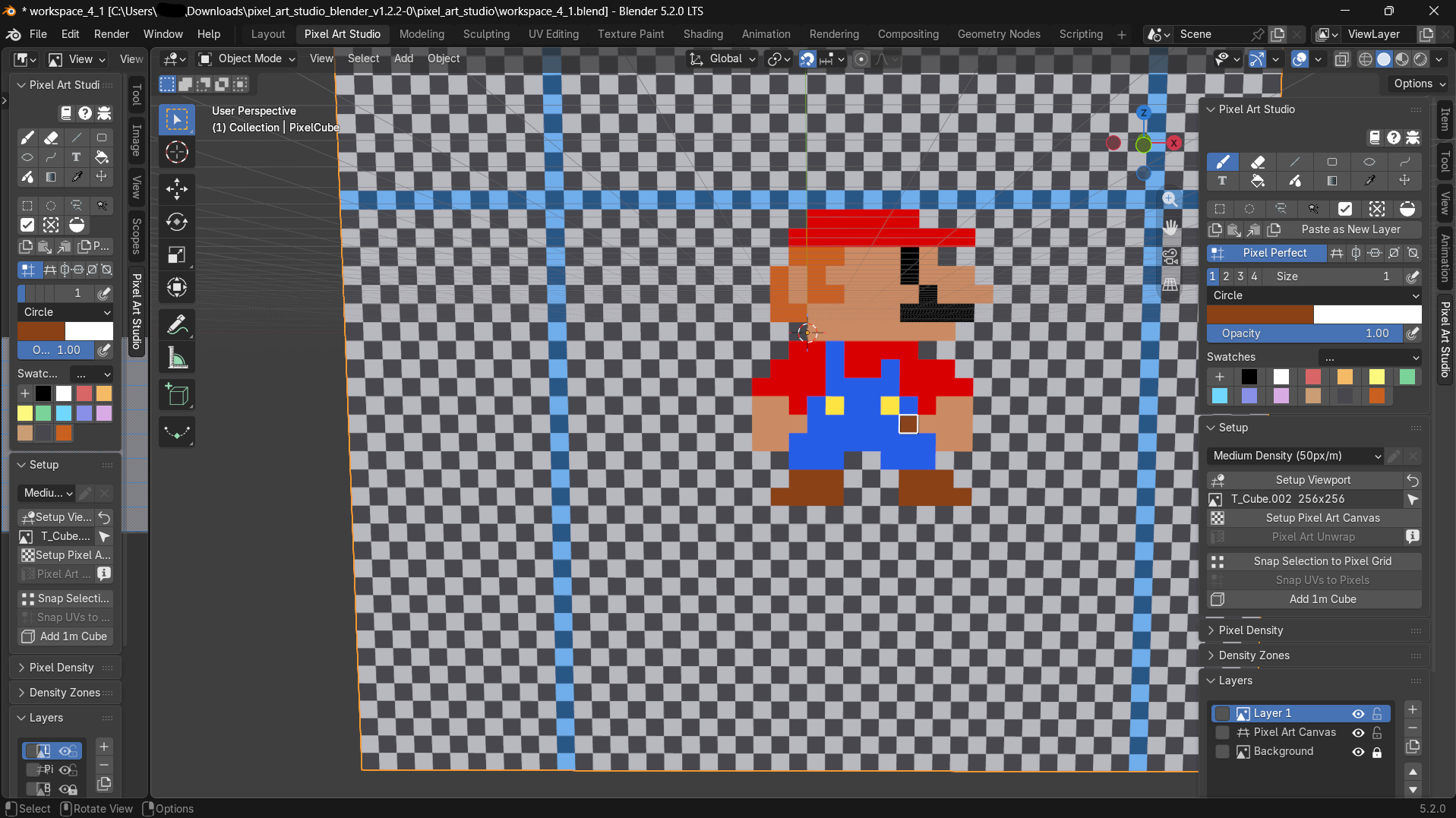
Task: Adjust the Opacity slider in the 3D viewport sidebar
Action: (x=1304, y=333)
